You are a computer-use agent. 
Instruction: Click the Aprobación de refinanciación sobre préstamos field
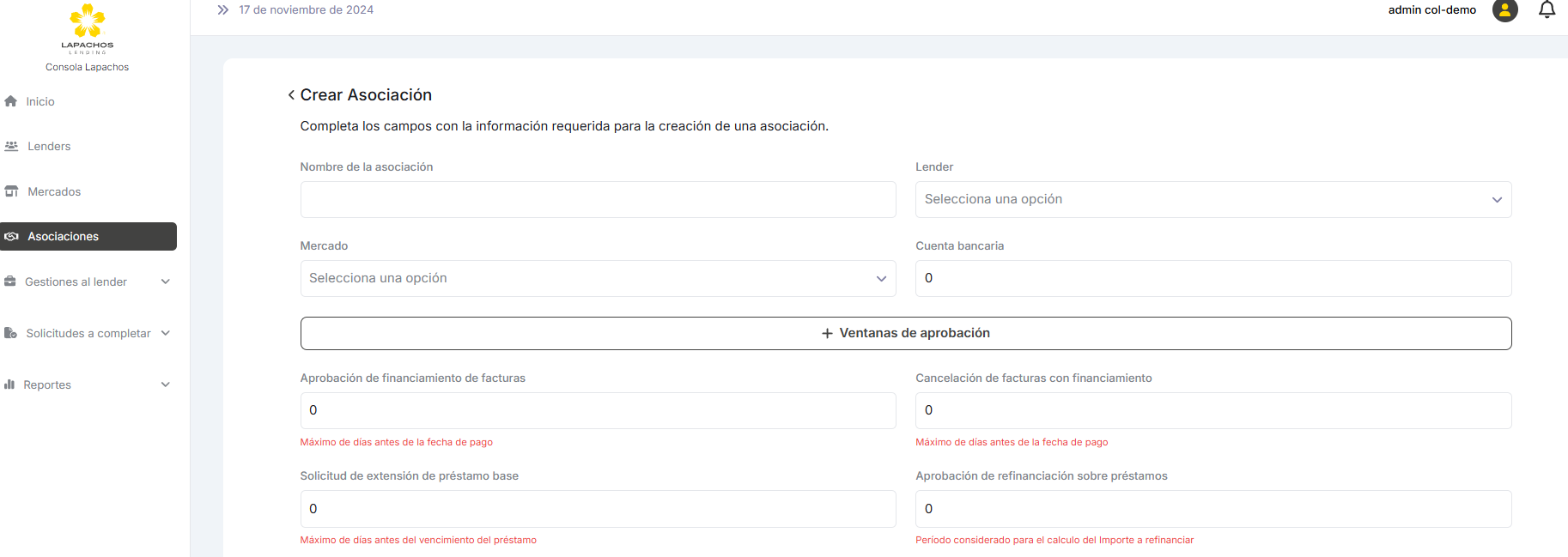pos(1212,509)
